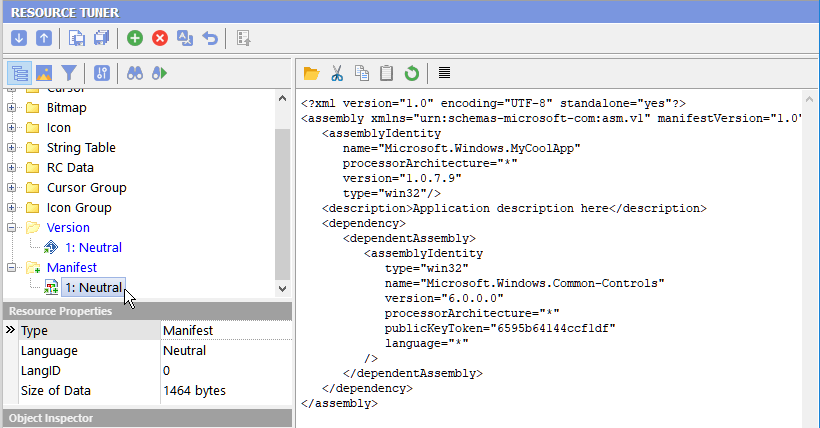Select the Icon Group tree item
820x428 pixels.
pos(78,207)
